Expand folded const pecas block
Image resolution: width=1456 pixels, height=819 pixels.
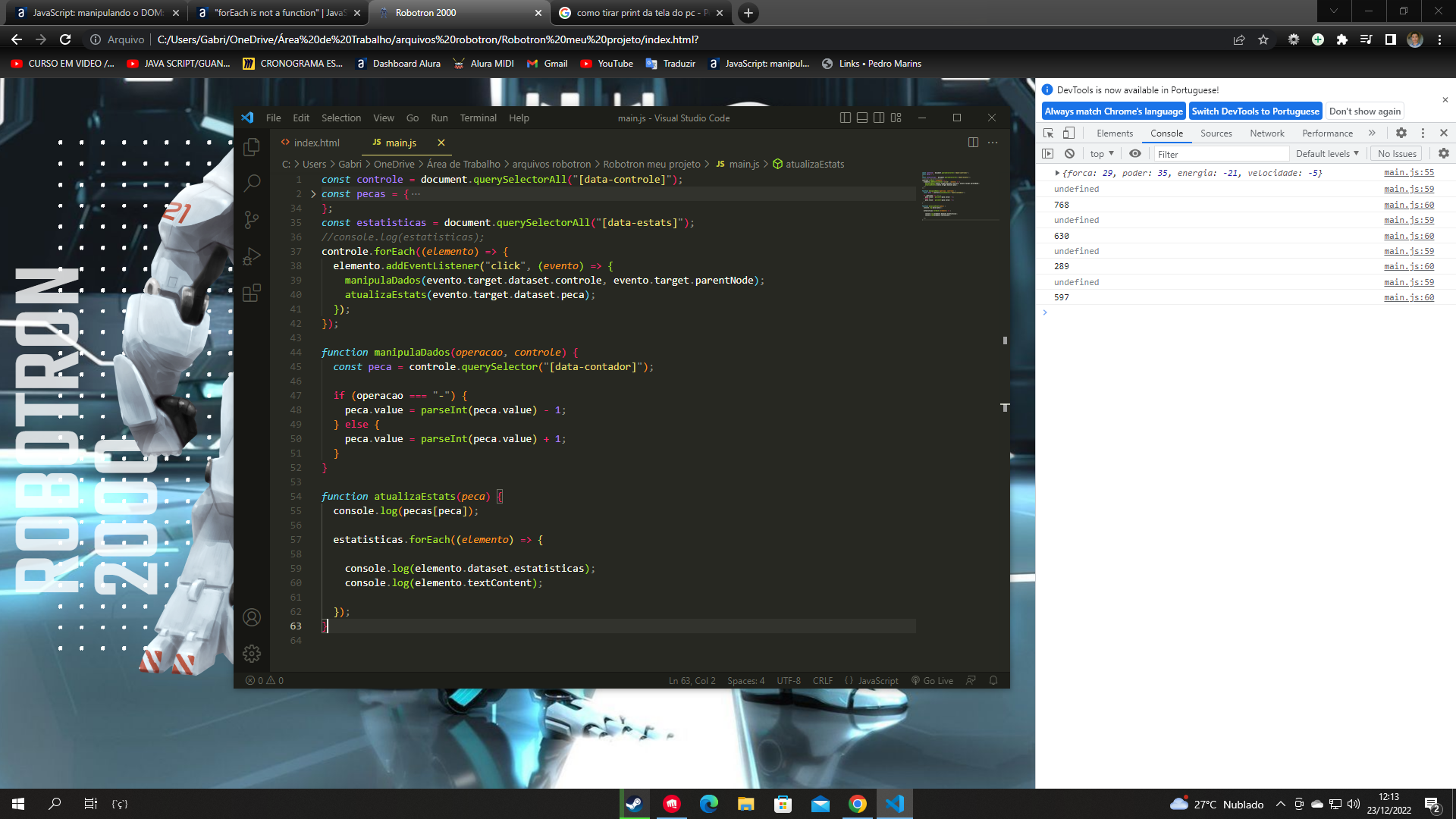pyautogui.click(x=313, y=194)
